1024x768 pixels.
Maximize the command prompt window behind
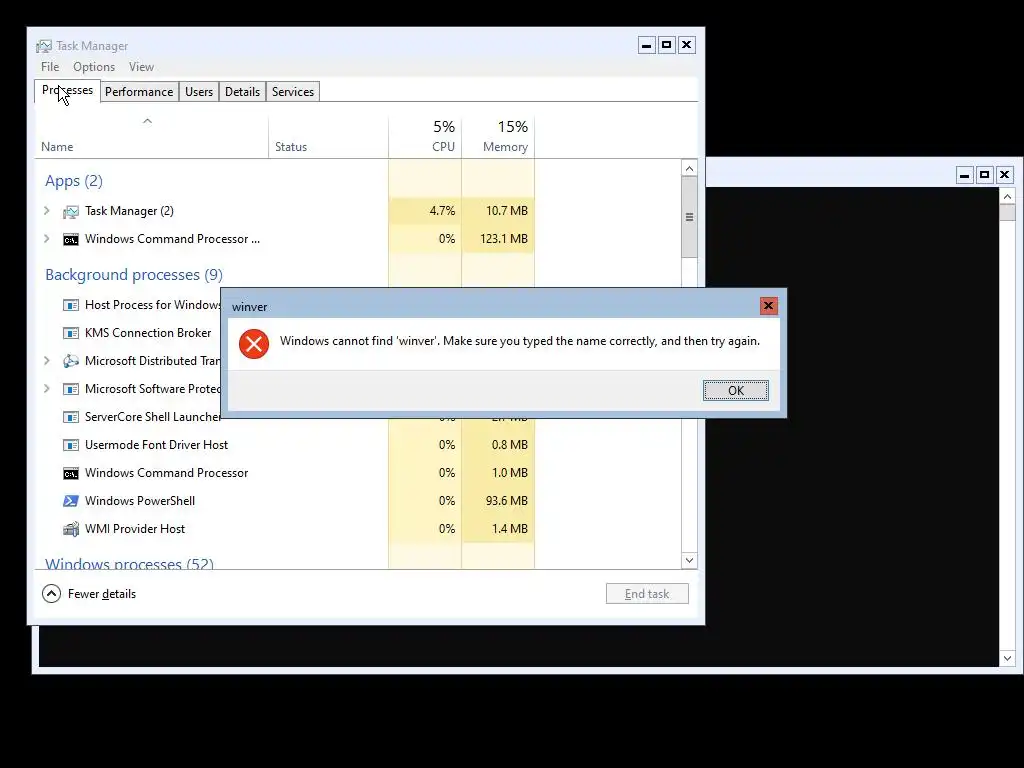[x=985, y=175]
